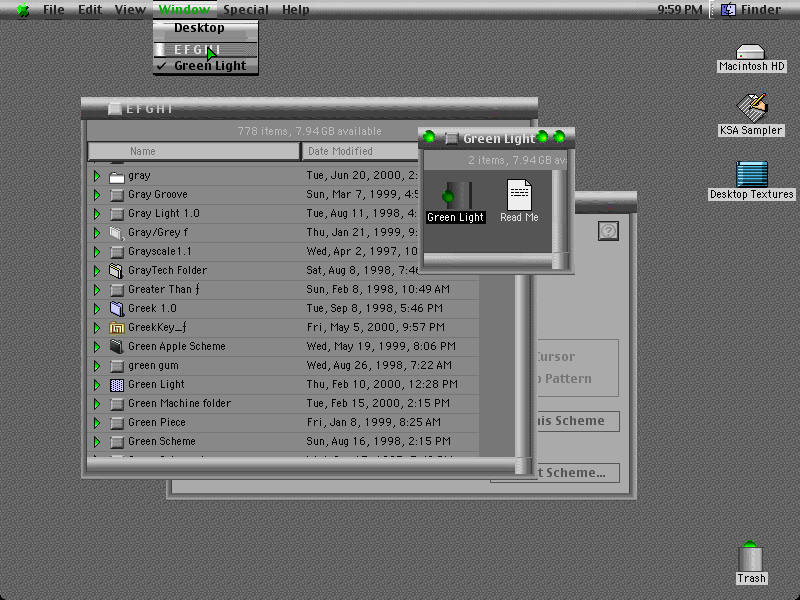Select the "Gray/Grey f" file name
Image resolution: width=800 pixels, height=600 pixels.
[158, 233]
